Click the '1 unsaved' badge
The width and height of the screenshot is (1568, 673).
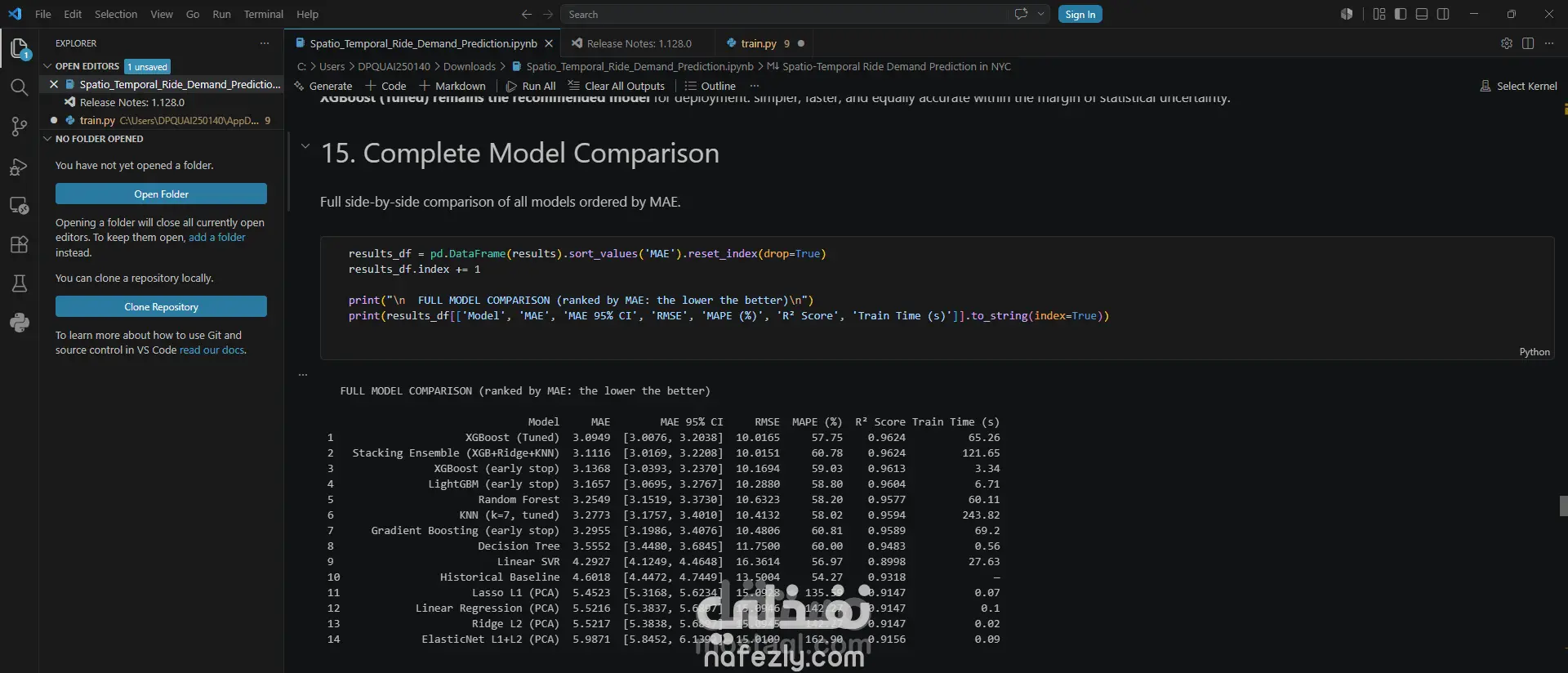[147, 66]
